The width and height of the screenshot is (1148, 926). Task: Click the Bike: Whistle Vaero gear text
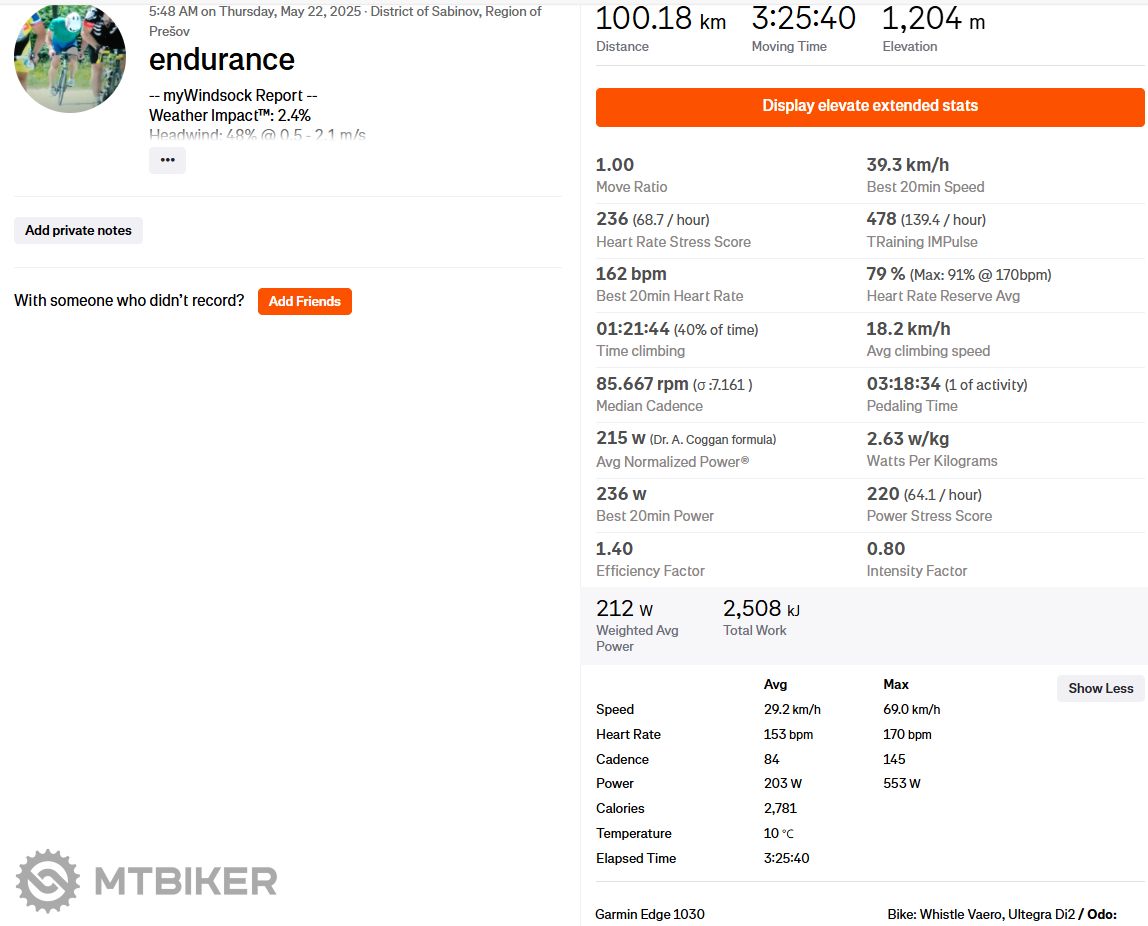tap(980, 914)
